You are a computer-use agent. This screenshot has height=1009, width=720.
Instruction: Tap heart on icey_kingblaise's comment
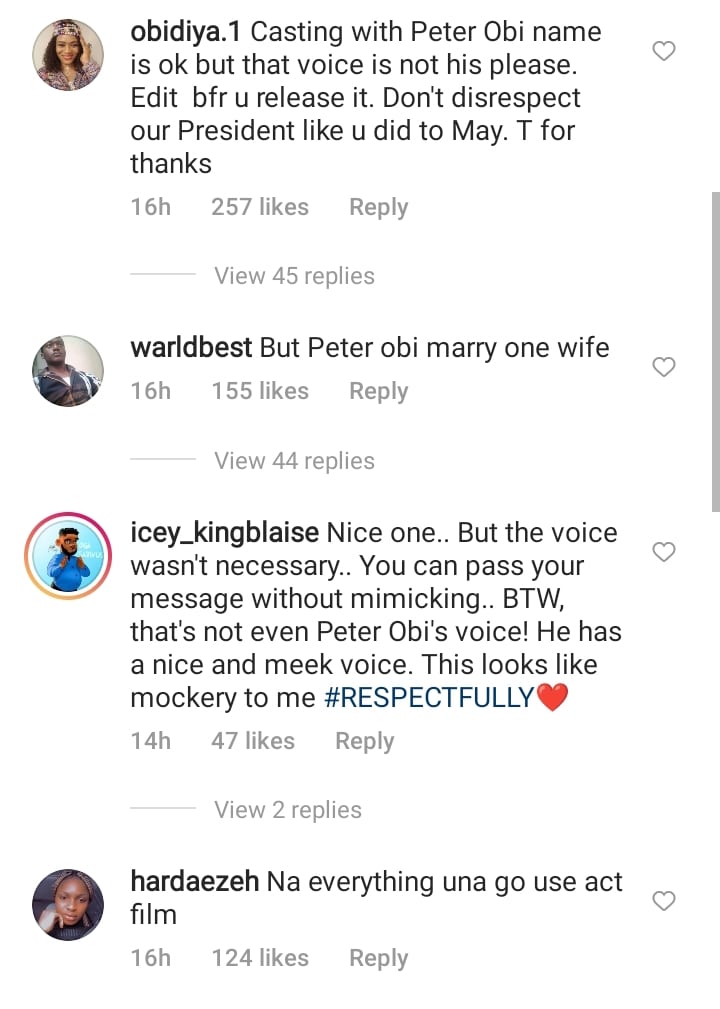664,552
